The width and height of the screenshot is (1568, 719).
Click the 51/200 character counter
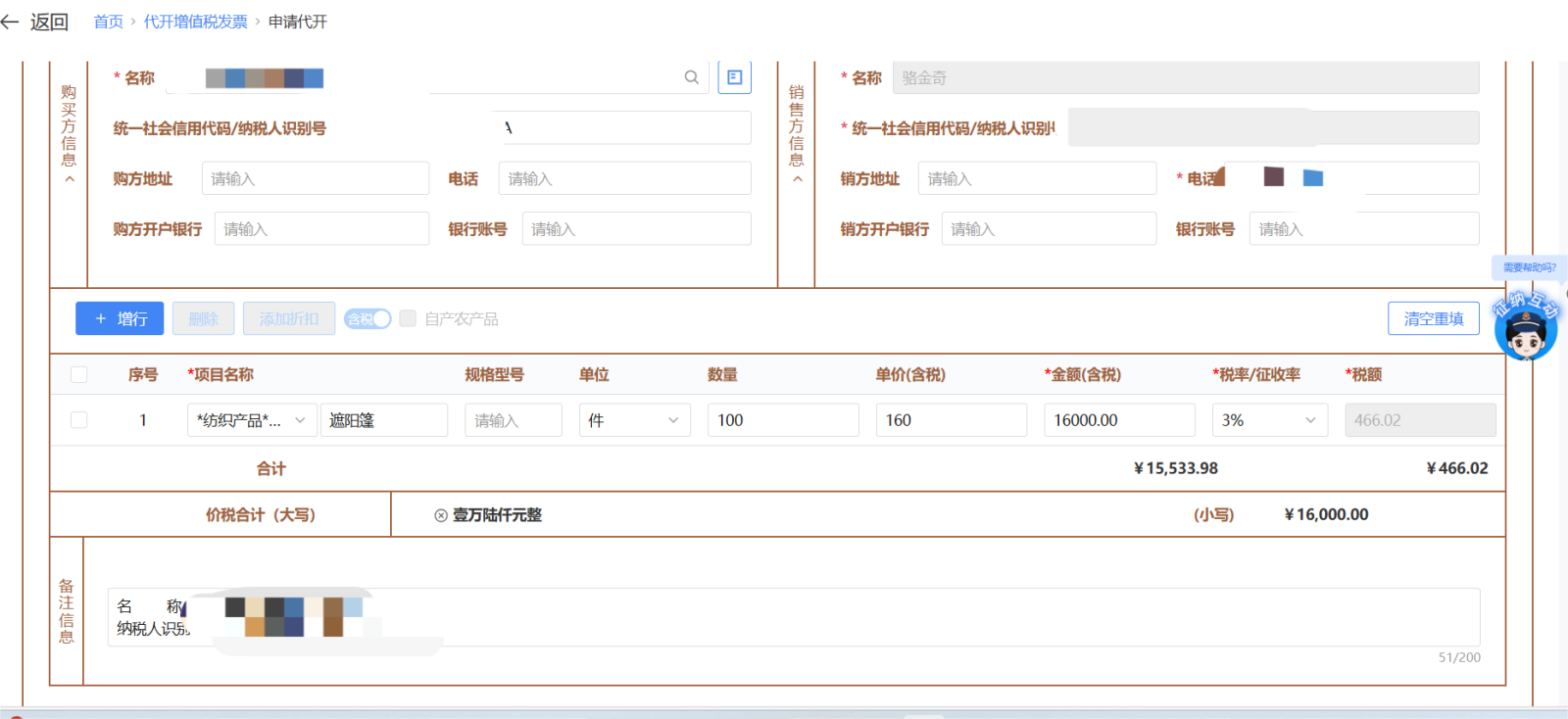pos(1459,657)
